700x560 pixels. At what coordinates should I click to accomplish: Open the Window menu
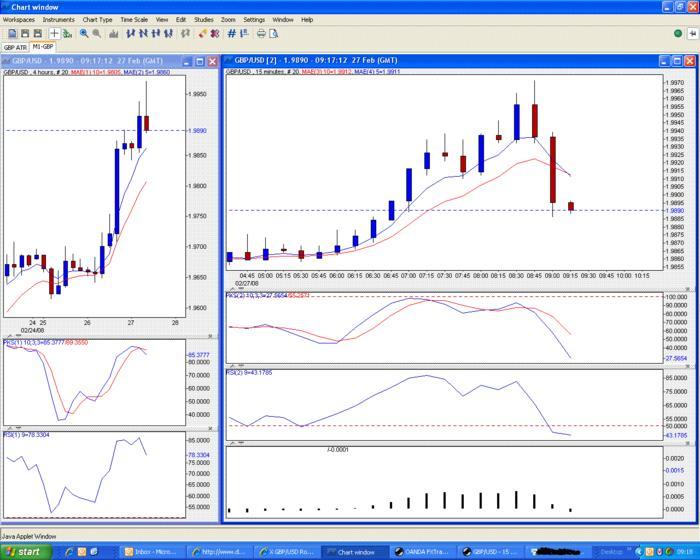pos(283,20)
